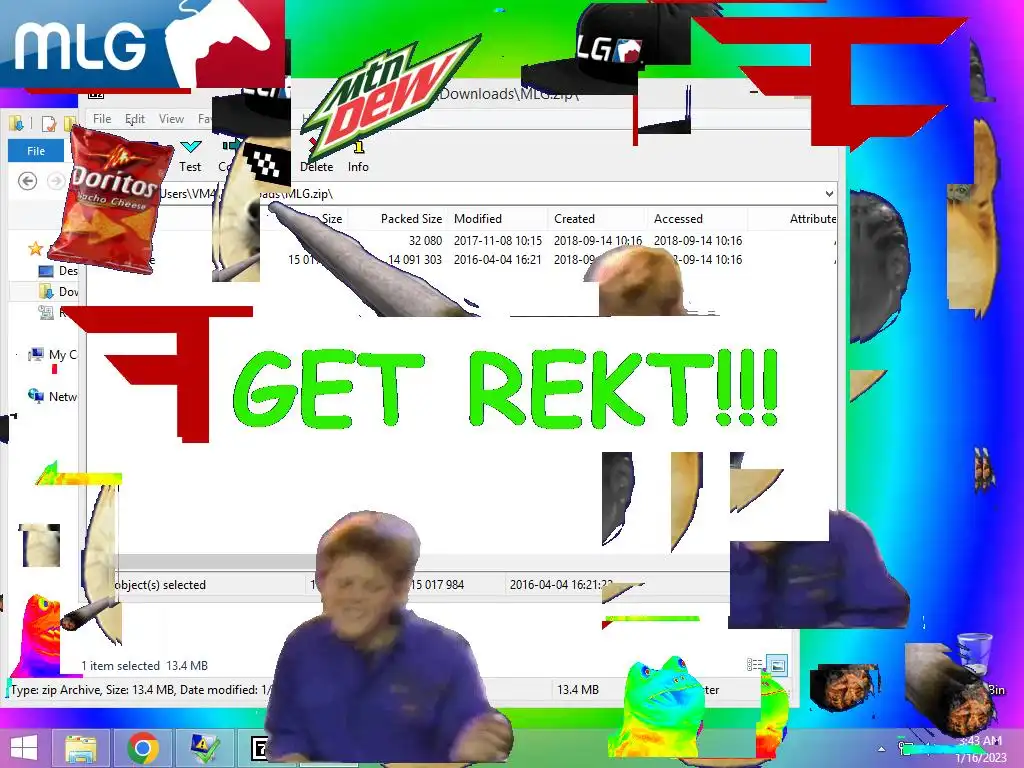Sort by the Size column header
The width and height of the screenshot is (1024, 768).
point(332,219)
